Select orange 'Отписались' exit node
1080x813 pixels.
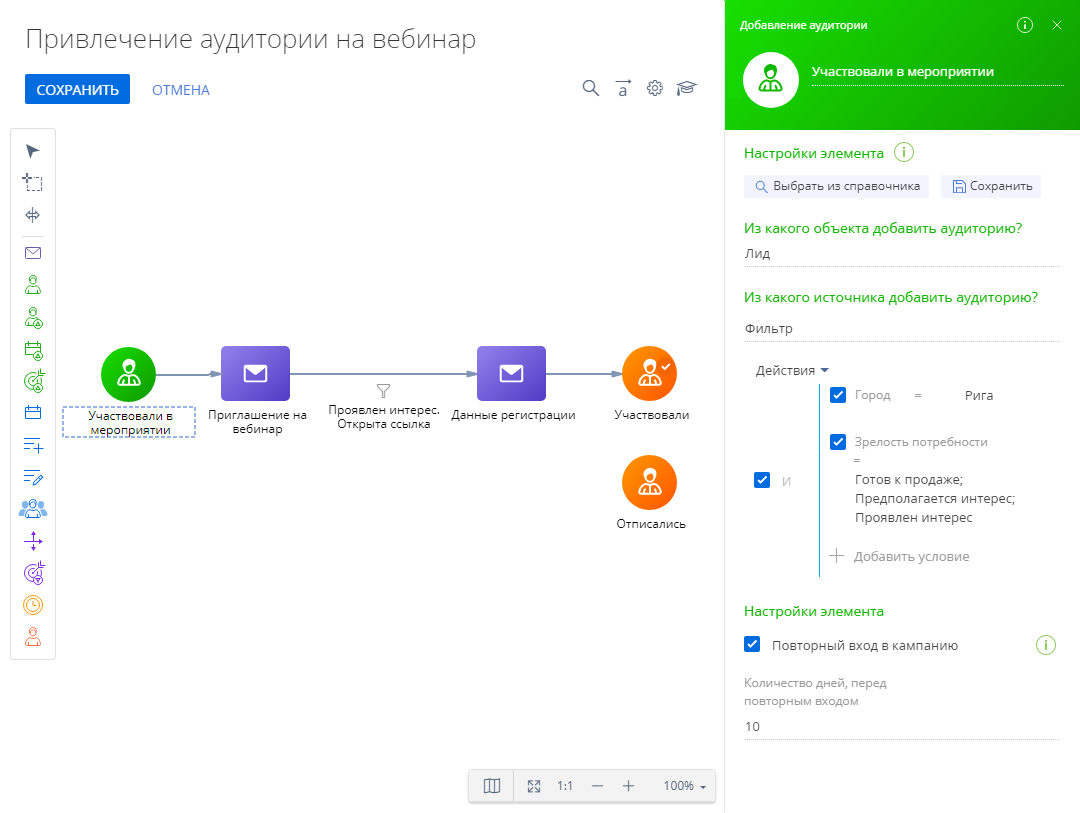650,482
